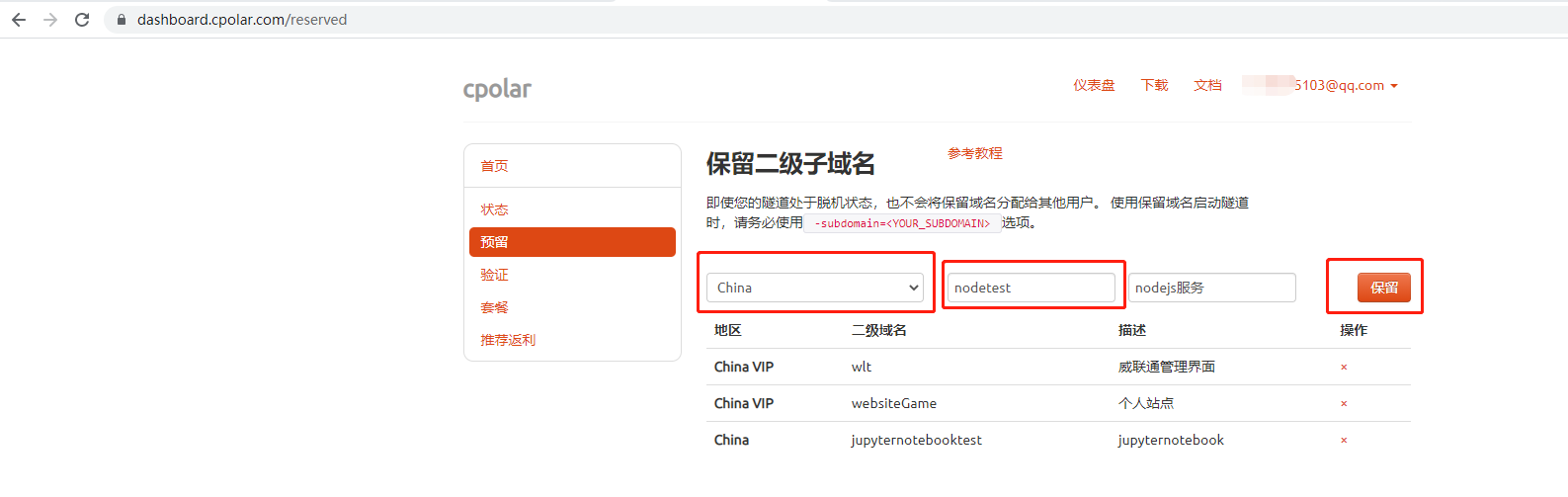Click the description field containing nodejs服务
This screenshot has width=1568, height=497.
pos(1212,288)
